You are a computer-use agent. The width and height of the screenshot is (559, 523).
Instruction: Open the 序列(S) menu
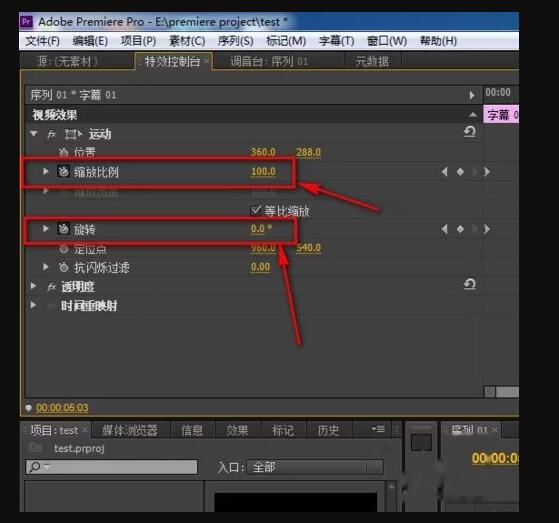pos(236,41)
